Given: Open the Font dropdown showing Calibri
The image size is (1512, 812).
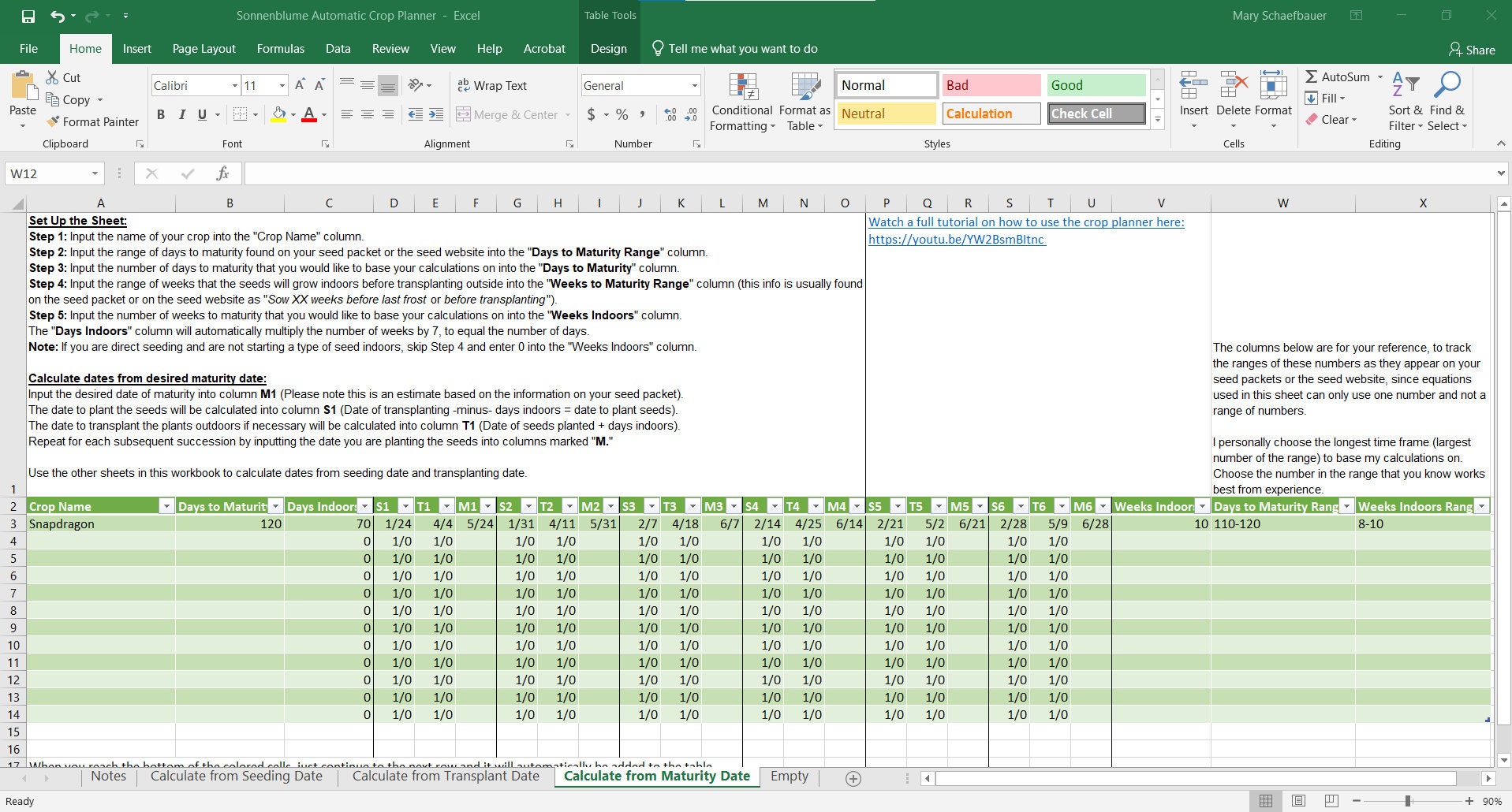Looking at the screenshot, I should (234, 85).
